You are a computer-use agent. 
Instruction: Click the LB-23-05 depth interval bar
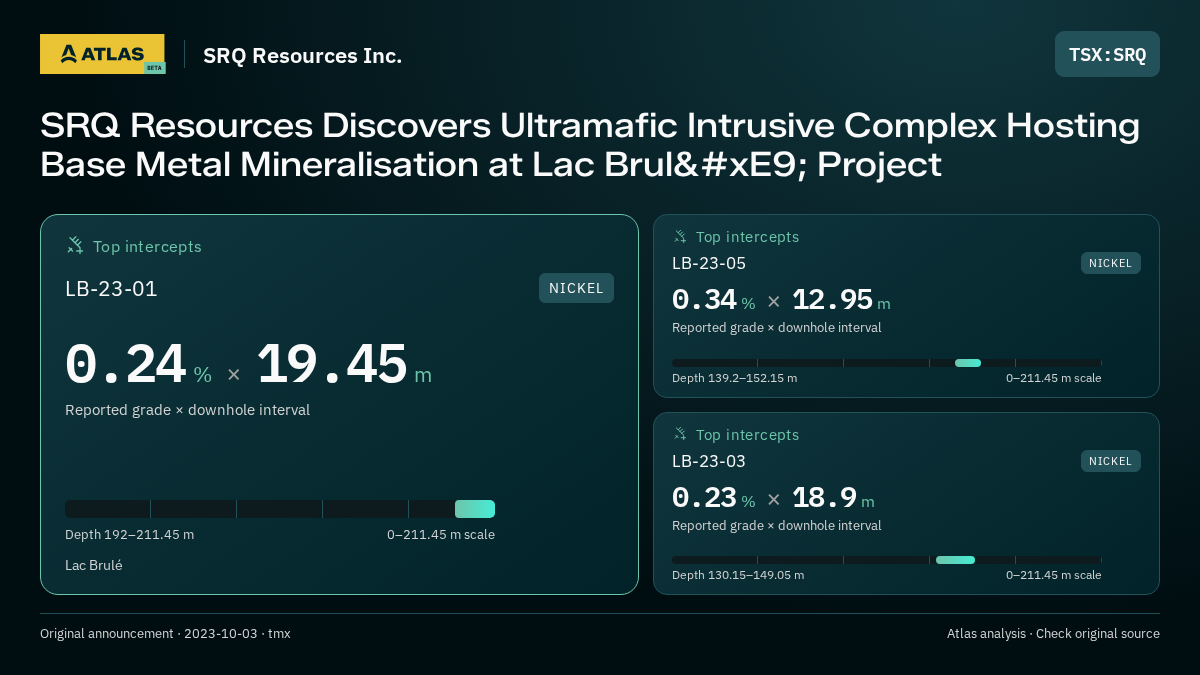pyautogui.click(x=887, y=363)
